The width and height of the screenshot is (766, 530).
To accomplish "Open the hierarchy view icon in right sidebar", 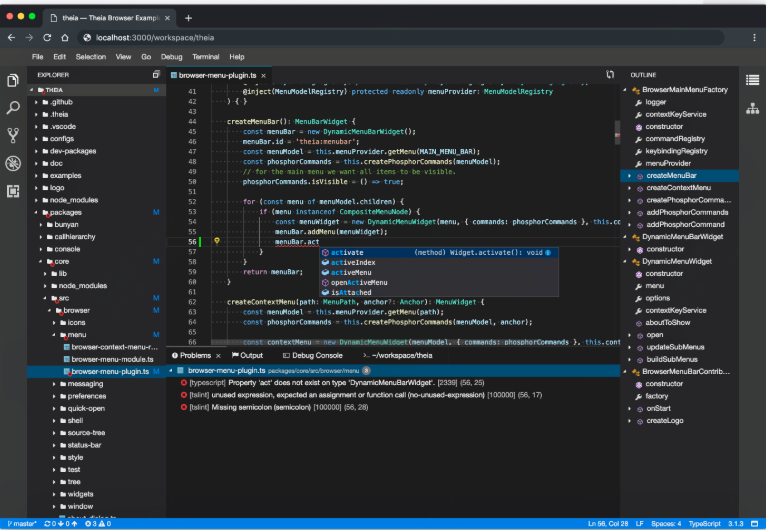I will click(753, 108).
